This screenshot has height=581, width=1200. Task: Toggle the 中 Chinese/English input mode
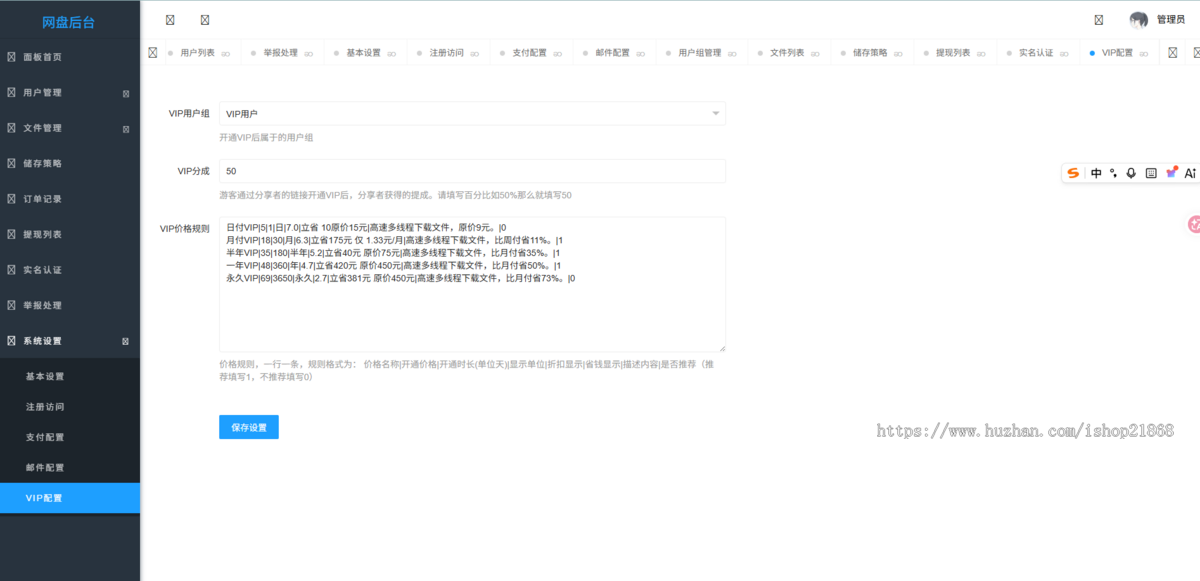pos(1096,173)
